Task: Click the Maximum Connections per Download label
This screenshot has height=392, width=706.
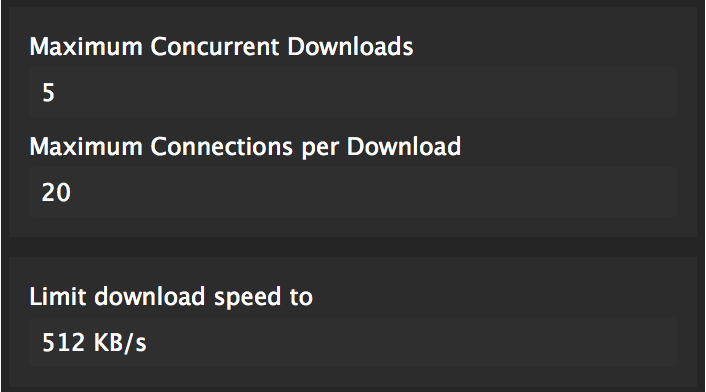Action: tap(245, 148)
